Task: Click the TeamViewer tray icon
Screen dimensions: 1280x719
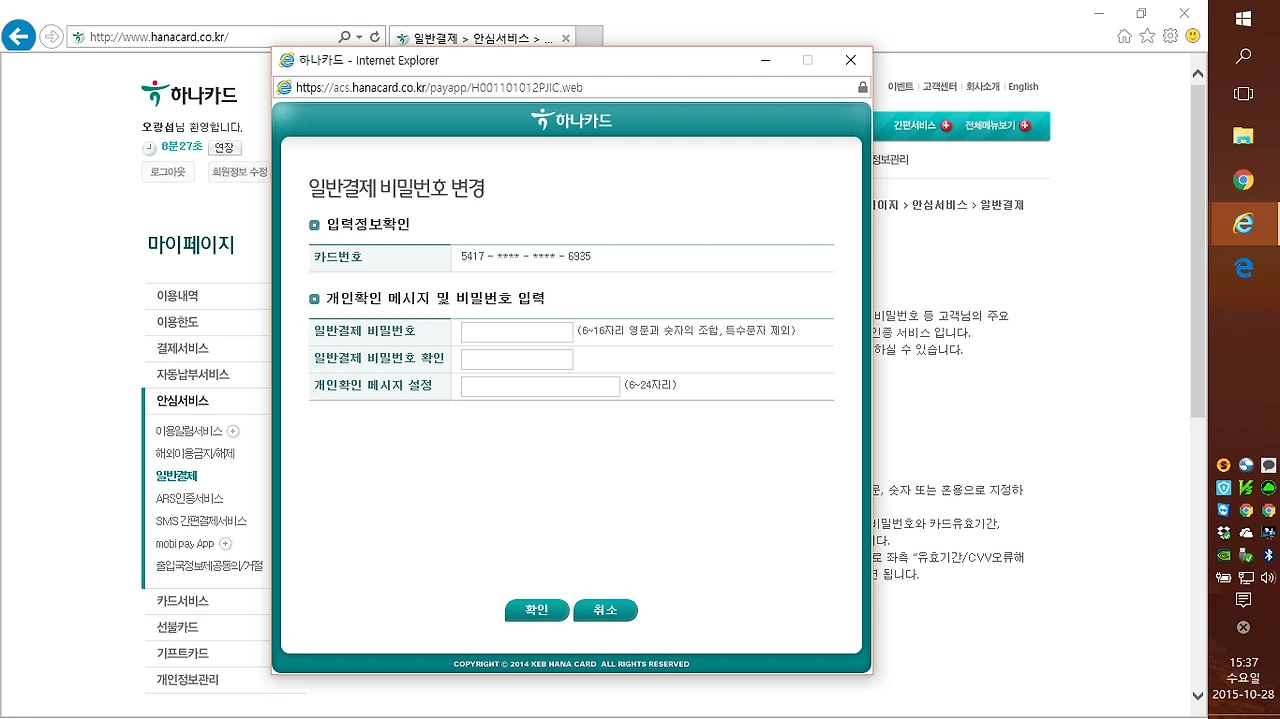Action: pyautogui.click(x=1224, y=510)
